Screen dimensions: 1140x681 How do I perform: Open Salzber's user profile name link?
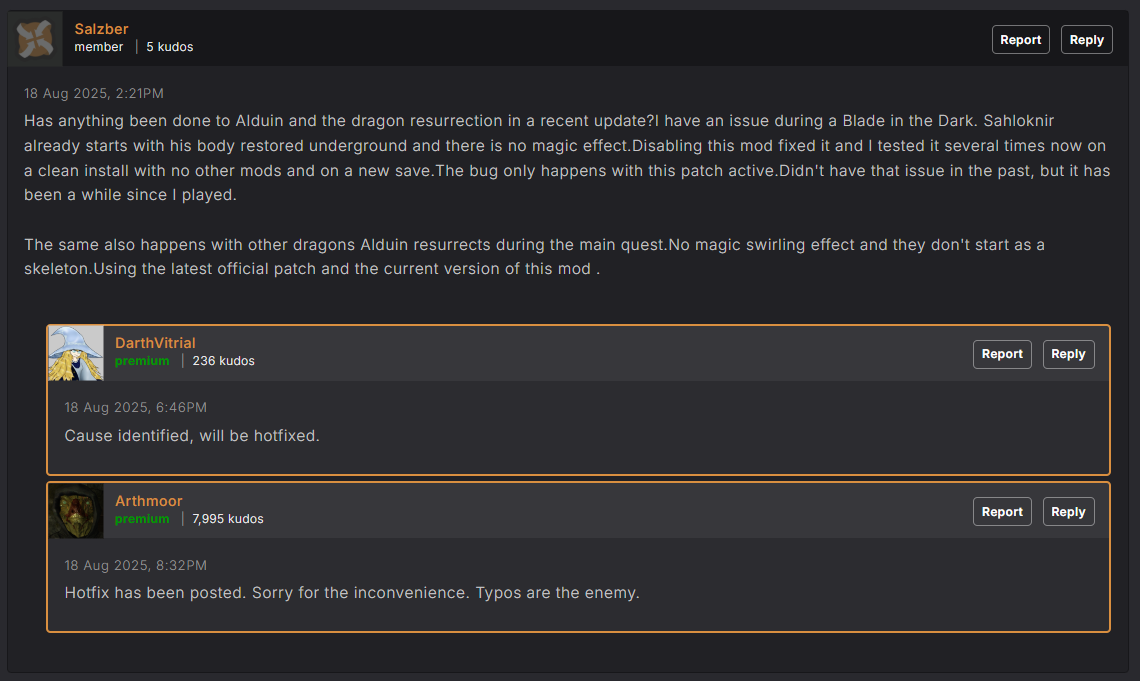[101, 29]
